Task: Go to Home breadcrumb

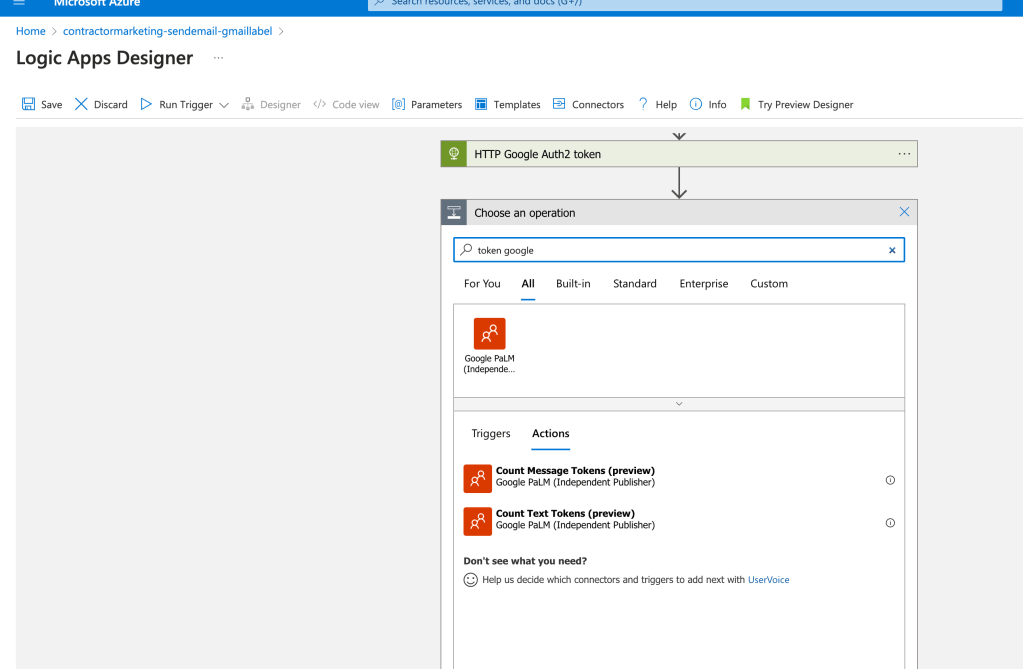Action: pos(31,31)
